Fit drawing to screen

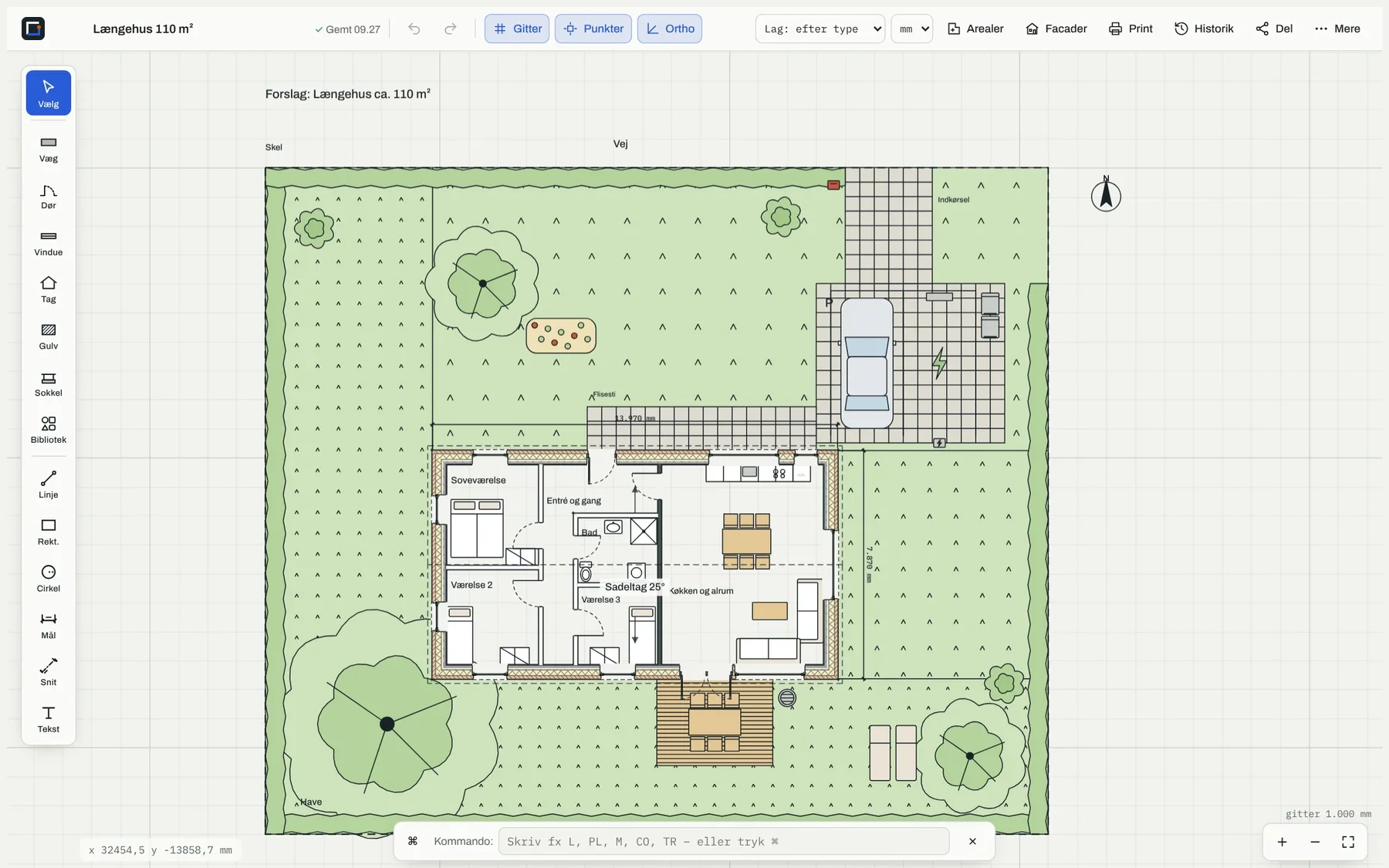1348,842
